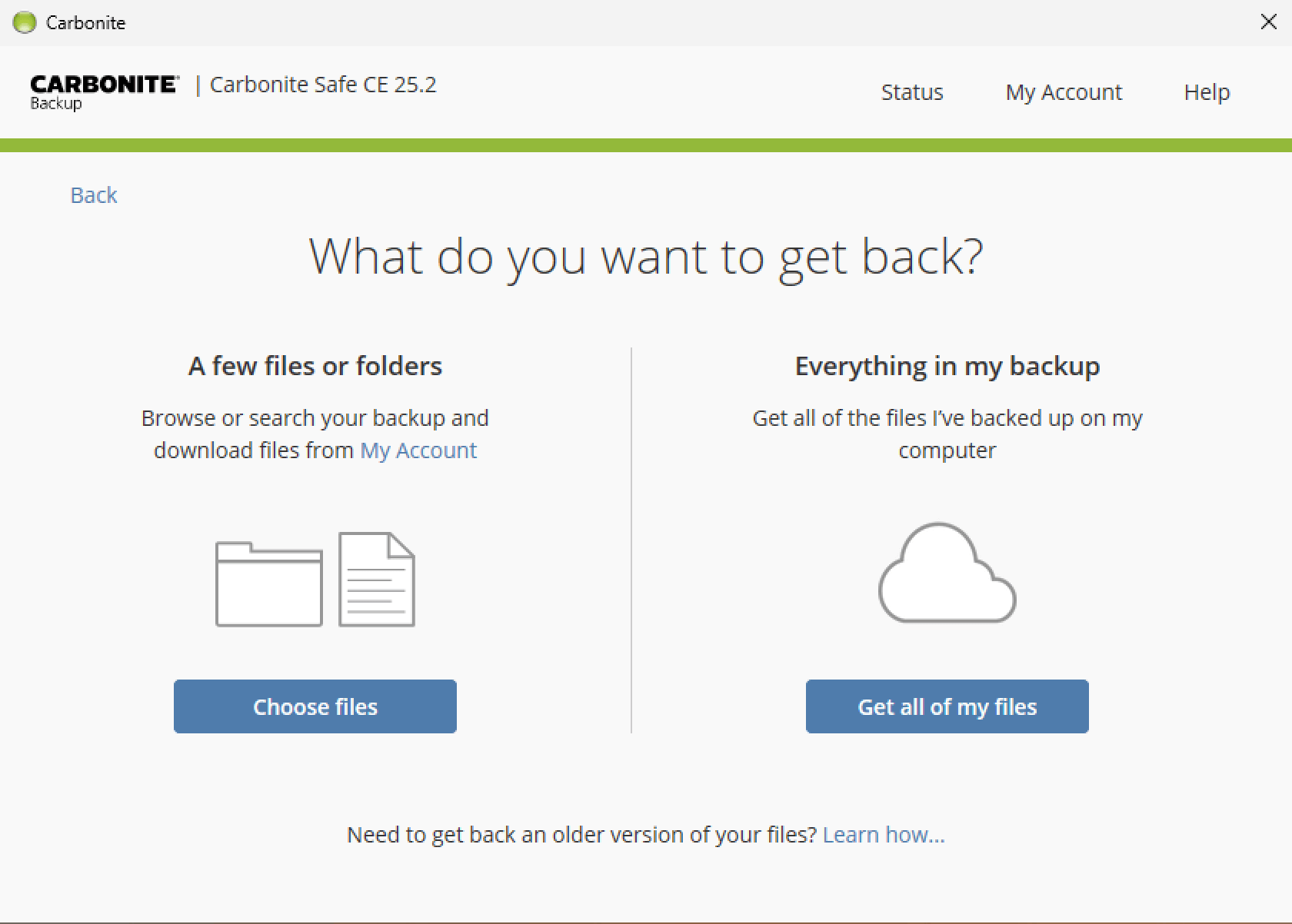Screen dimensions: 1292x924
Task: Follow the My Account link in description
Action: pyautogui.click(x=418, y=450)
